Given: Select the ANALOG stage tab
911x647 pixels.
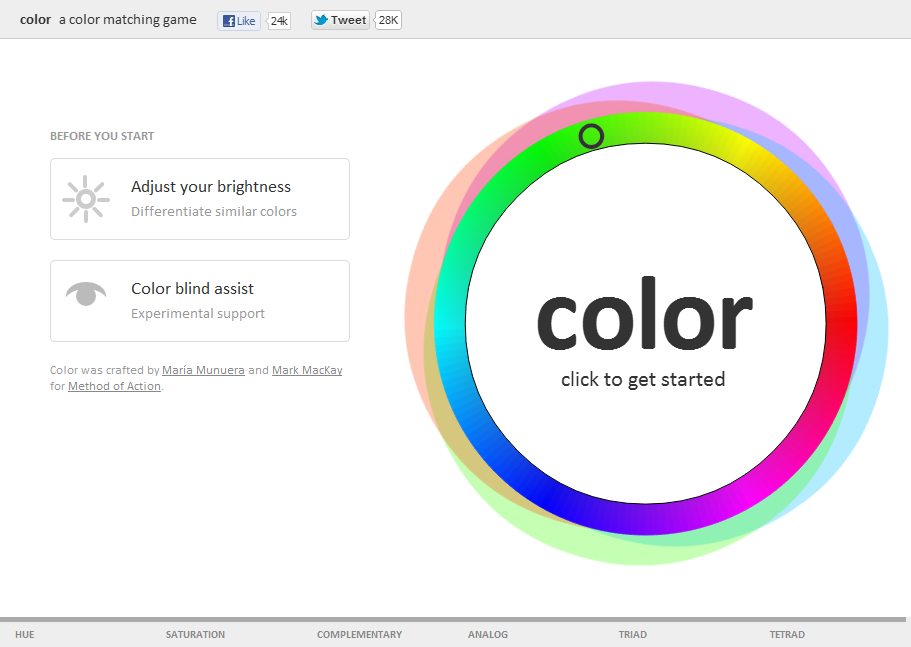Looking at the screenshot, I should coord(488,634).
